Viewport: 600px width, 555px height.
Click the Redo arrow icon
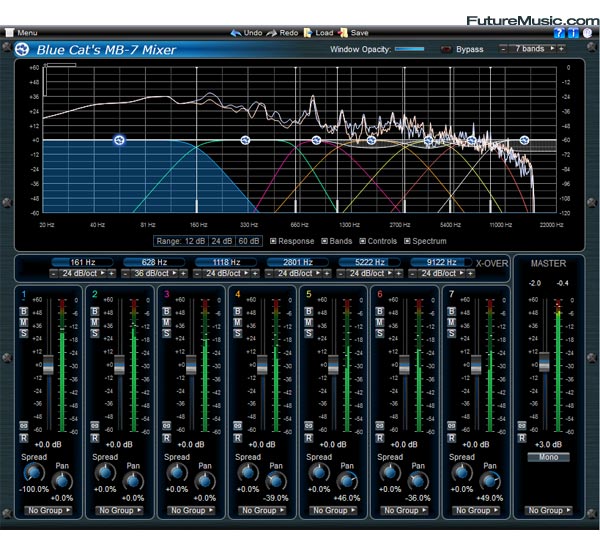[272, 33]
